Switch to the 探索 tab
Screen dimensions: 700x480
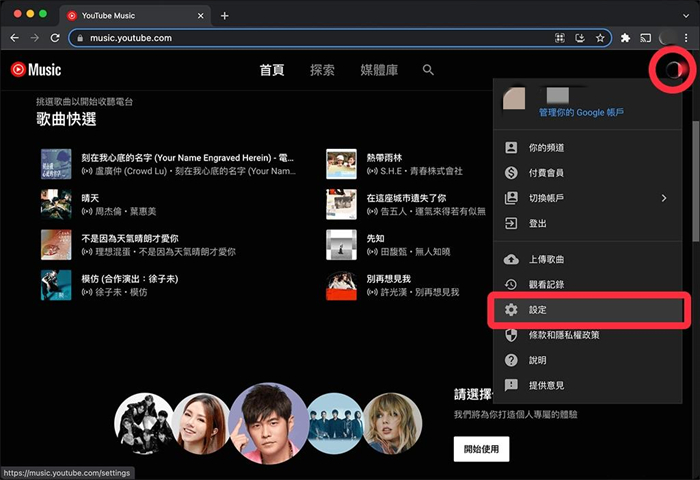[x=322, y=70]
